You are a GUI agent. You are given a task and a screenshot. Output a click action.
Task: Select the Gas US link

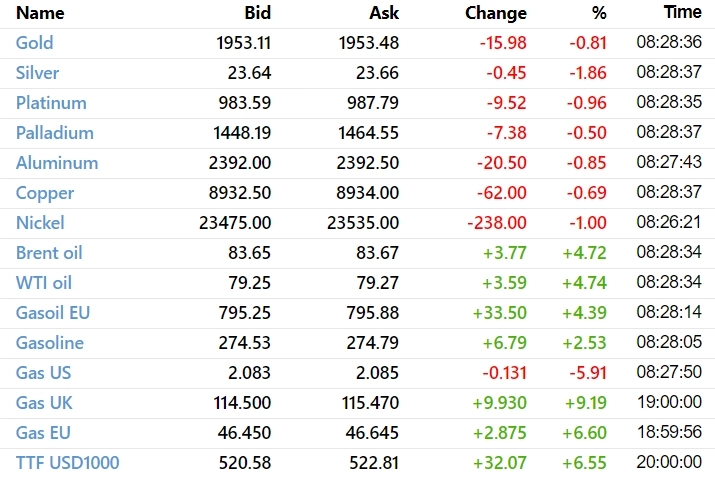tap(44, 373)
